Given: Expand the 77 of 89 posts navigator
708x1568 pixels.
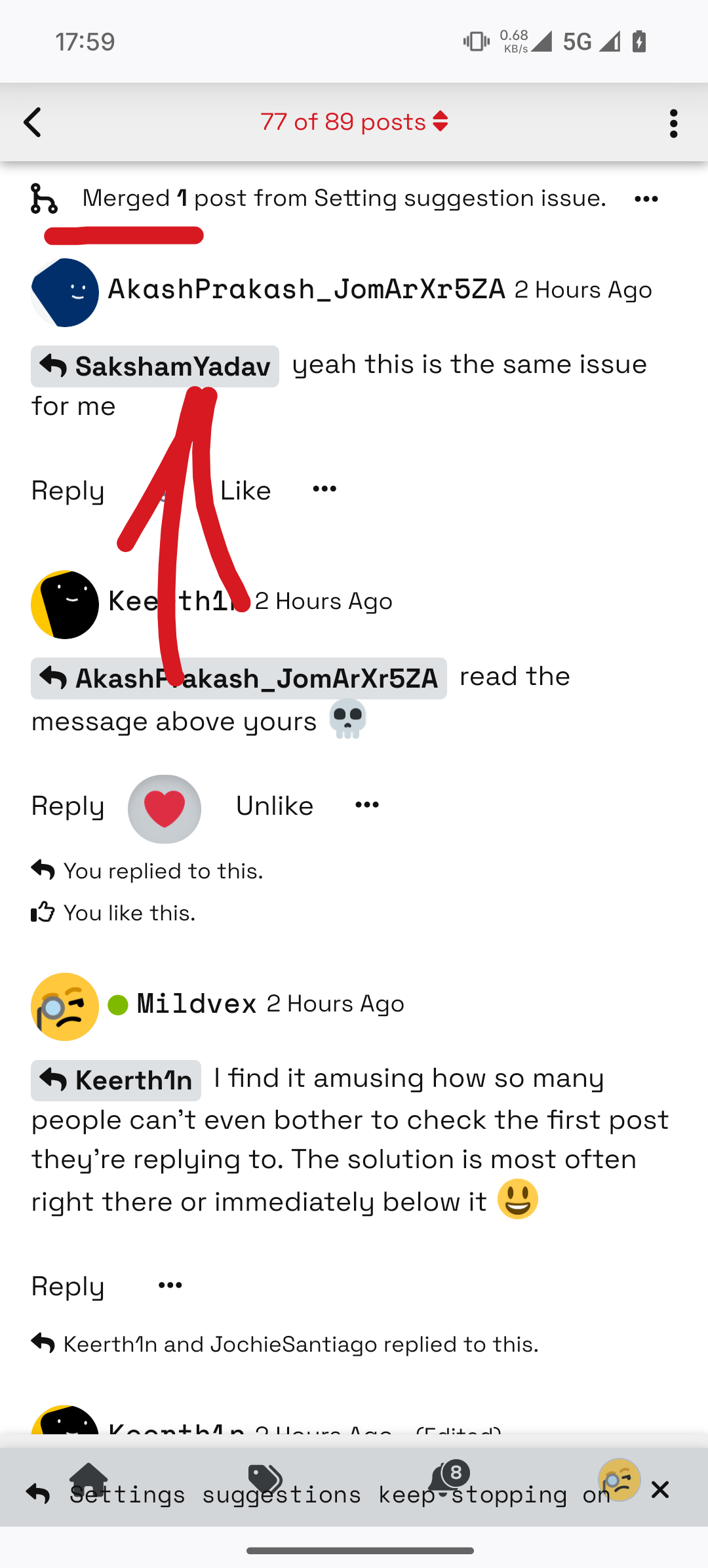Looking at the screenshot, I should pyautogui.click(x=354, y=122).
